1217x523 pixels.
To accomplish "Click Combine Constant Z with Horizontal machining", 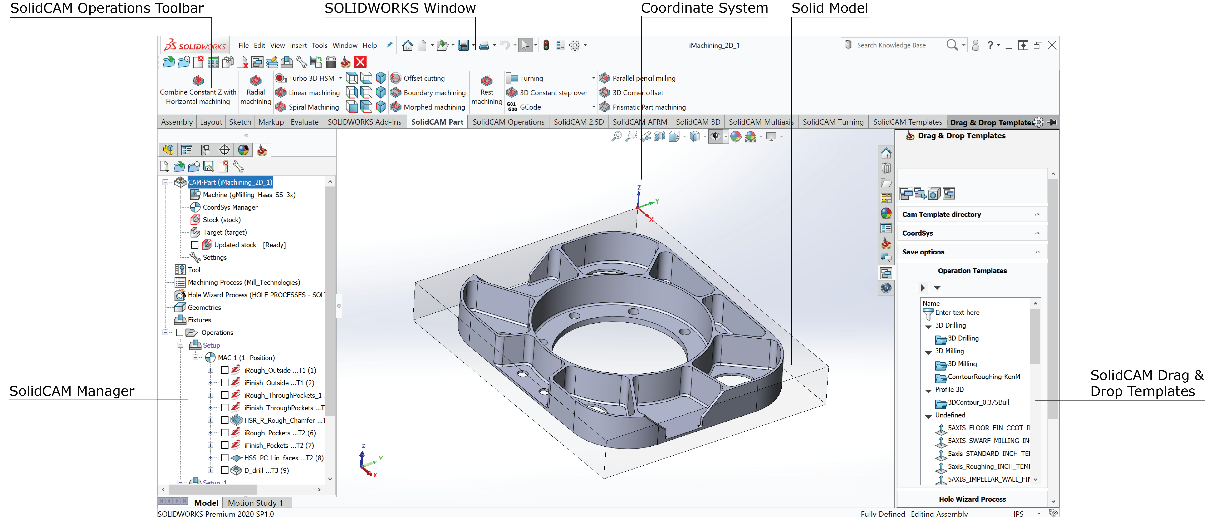I will [199, 91].
